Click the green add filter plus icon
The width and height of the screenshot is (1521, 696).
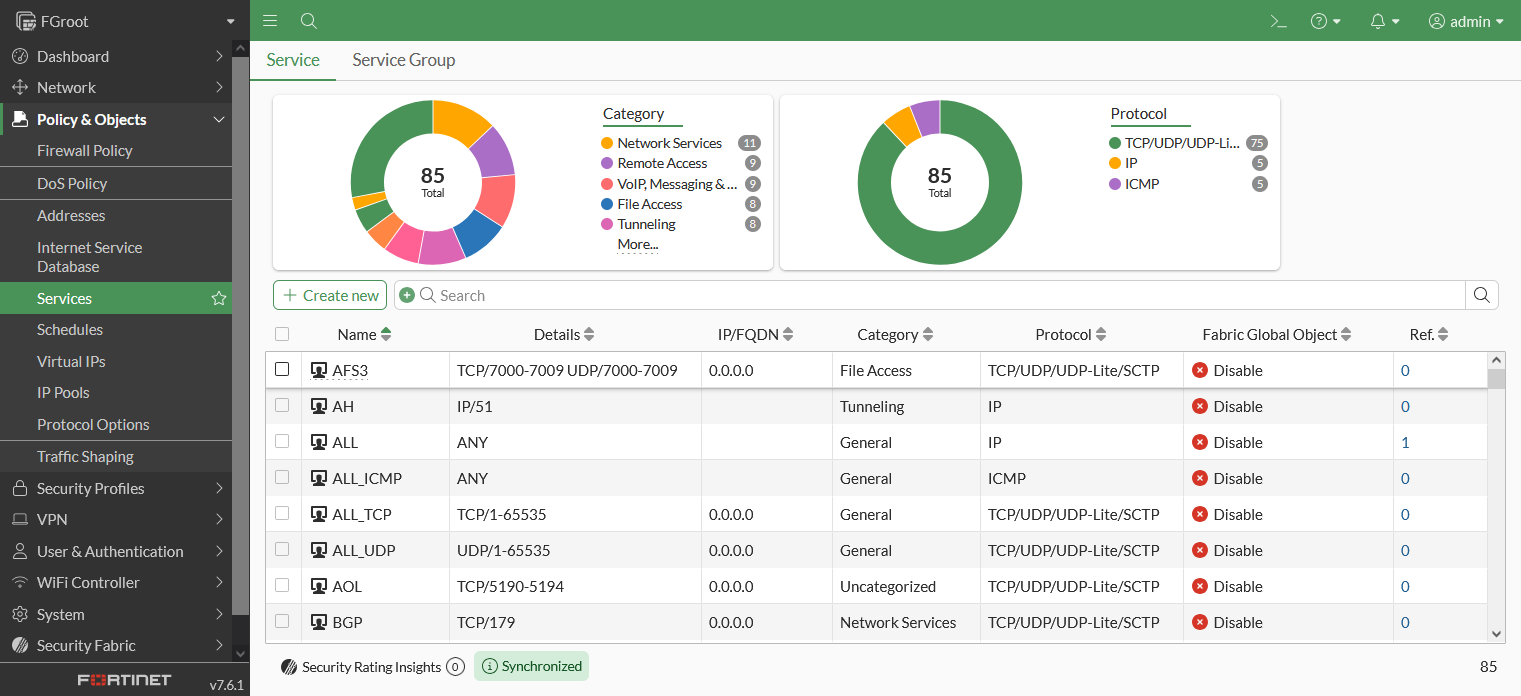[x=407, y=295]
